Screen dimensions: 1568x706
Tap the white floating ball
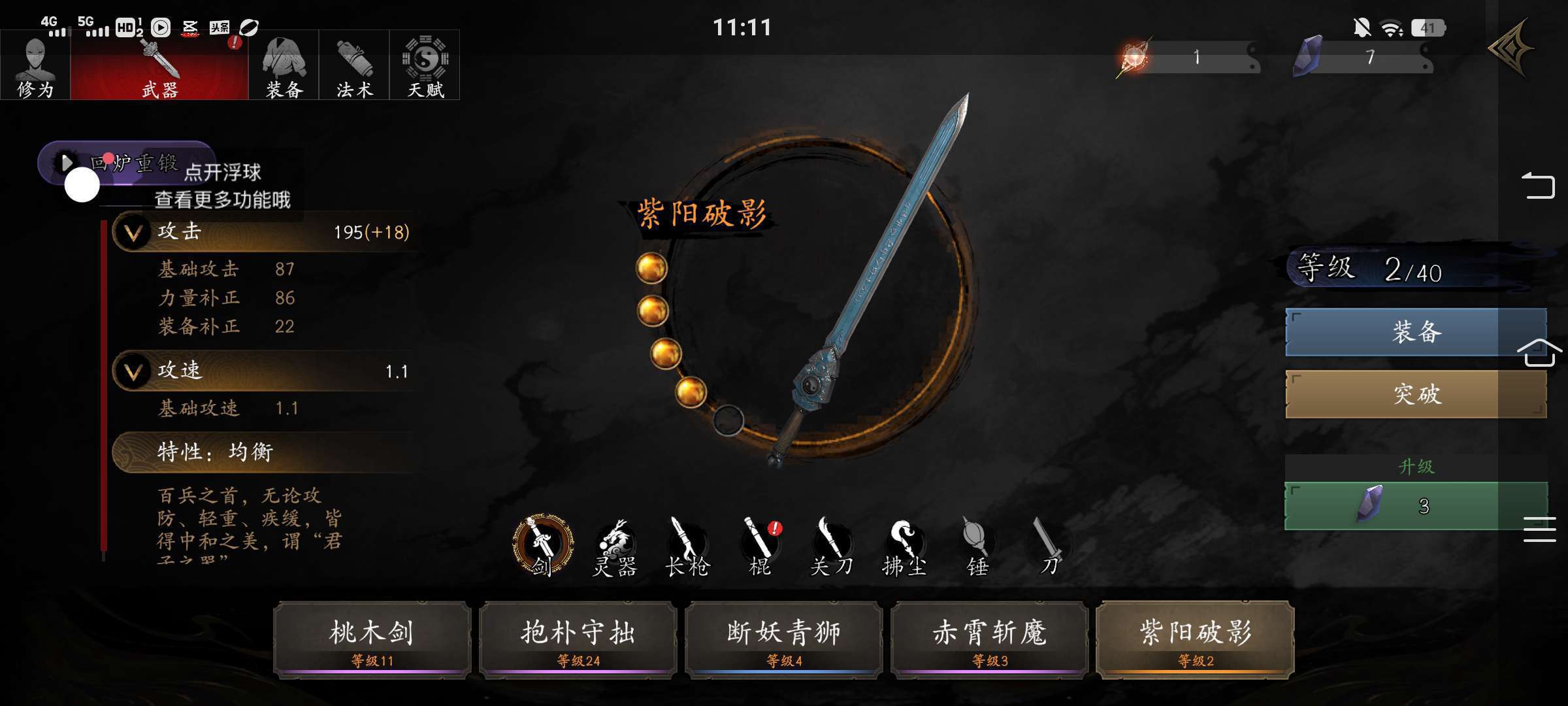(82, 185)
